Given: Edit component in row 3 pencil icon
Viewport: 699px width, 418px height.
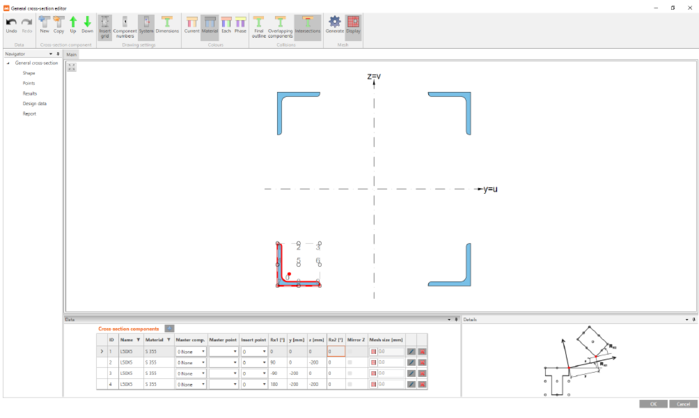Looking at the screenshot, I should (x=411, y=373).
